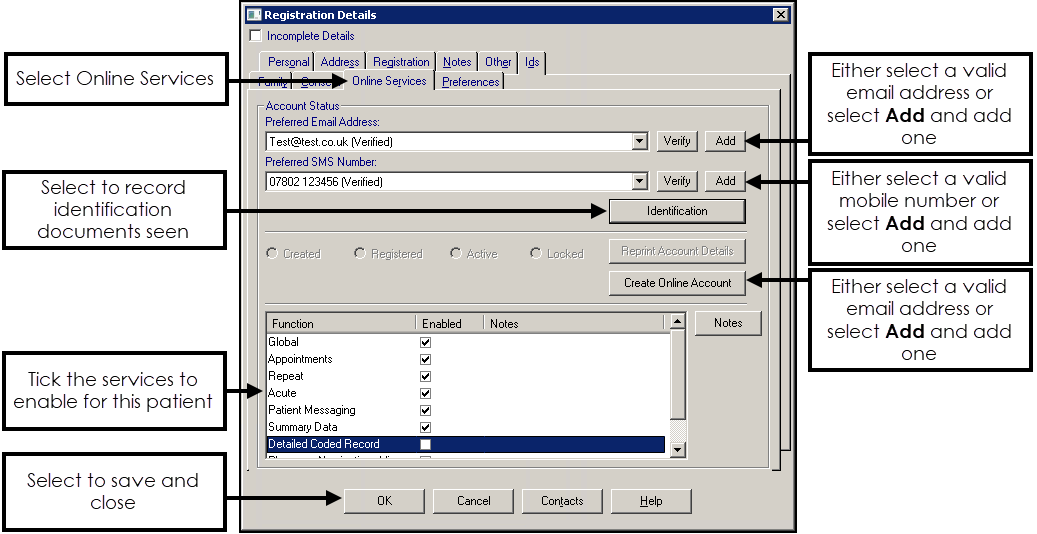The width and height of the screenshot is (1037, 534).
Task: Switch to the Preferences tab
Action: [x=470, y=82]
